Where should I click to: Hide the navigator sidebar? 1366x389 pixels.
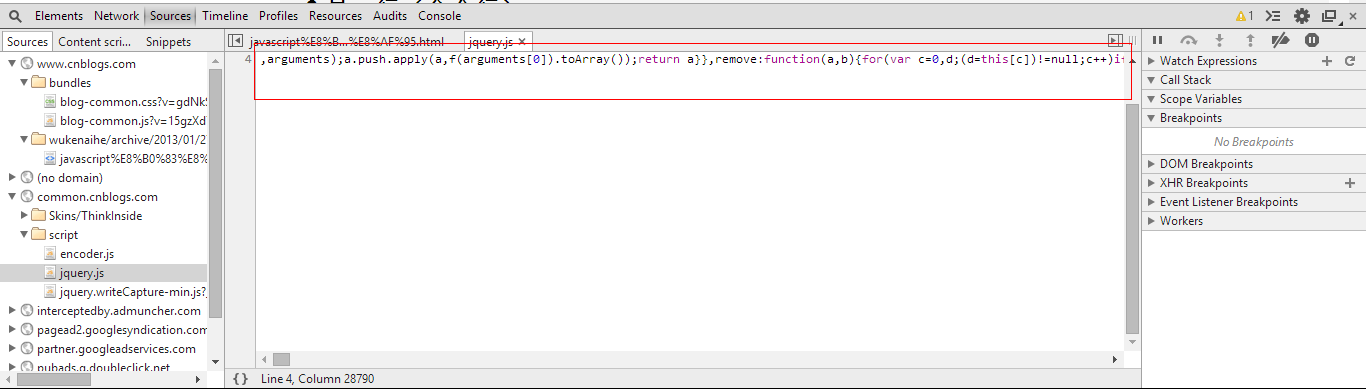coord(235,41)
